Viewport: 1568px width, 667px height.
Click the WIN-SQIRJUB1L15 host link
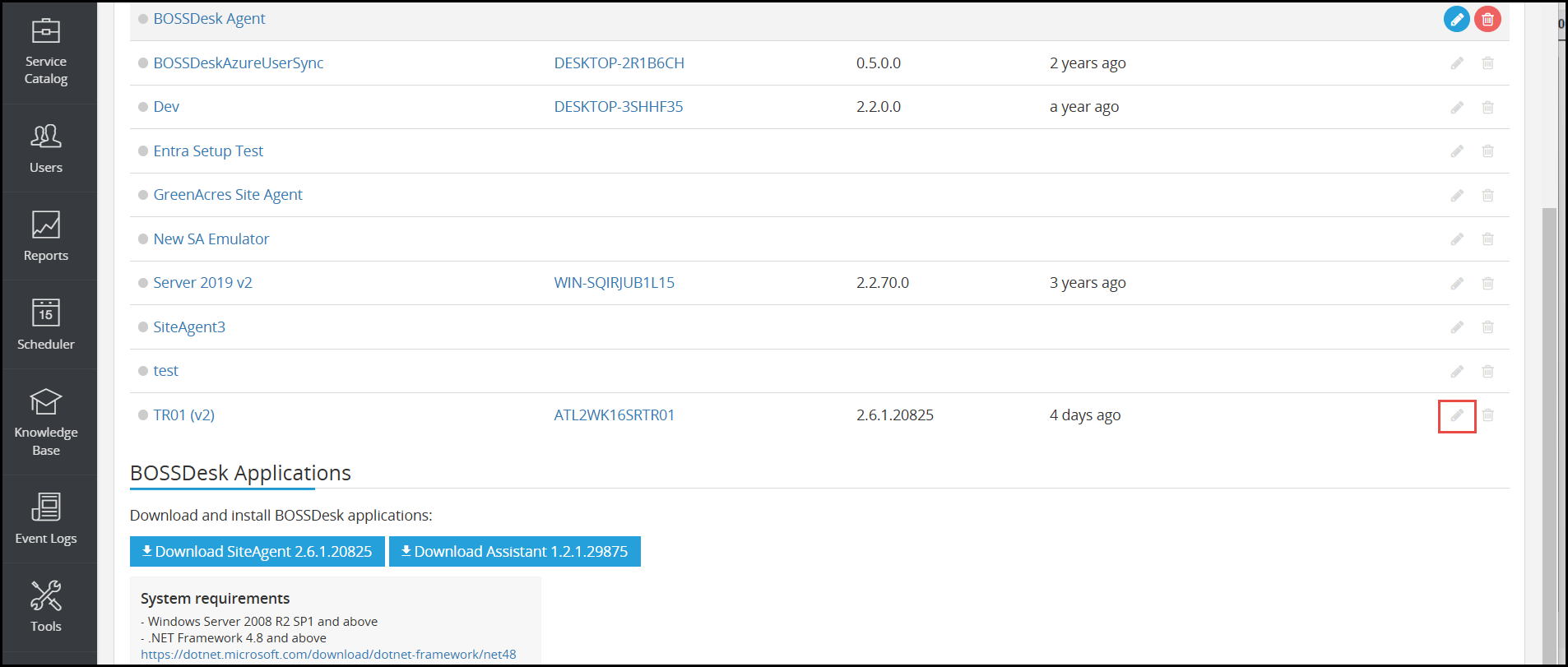614,283
